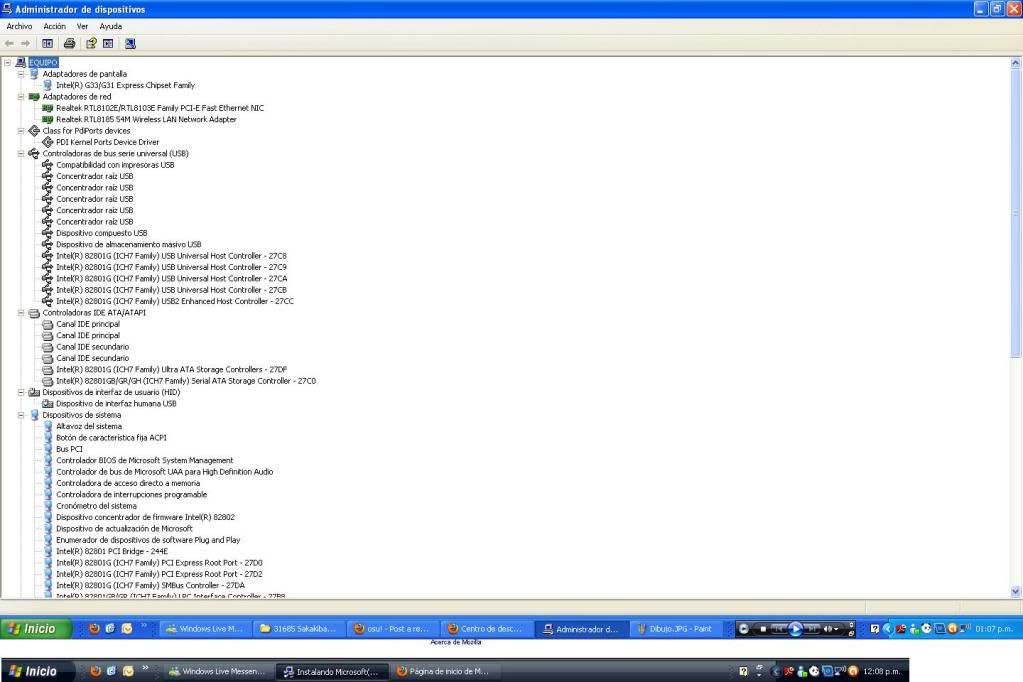Click Administrador d... taskbar button
Viewport: 1023px width, 682px height.
coord(581,628)
